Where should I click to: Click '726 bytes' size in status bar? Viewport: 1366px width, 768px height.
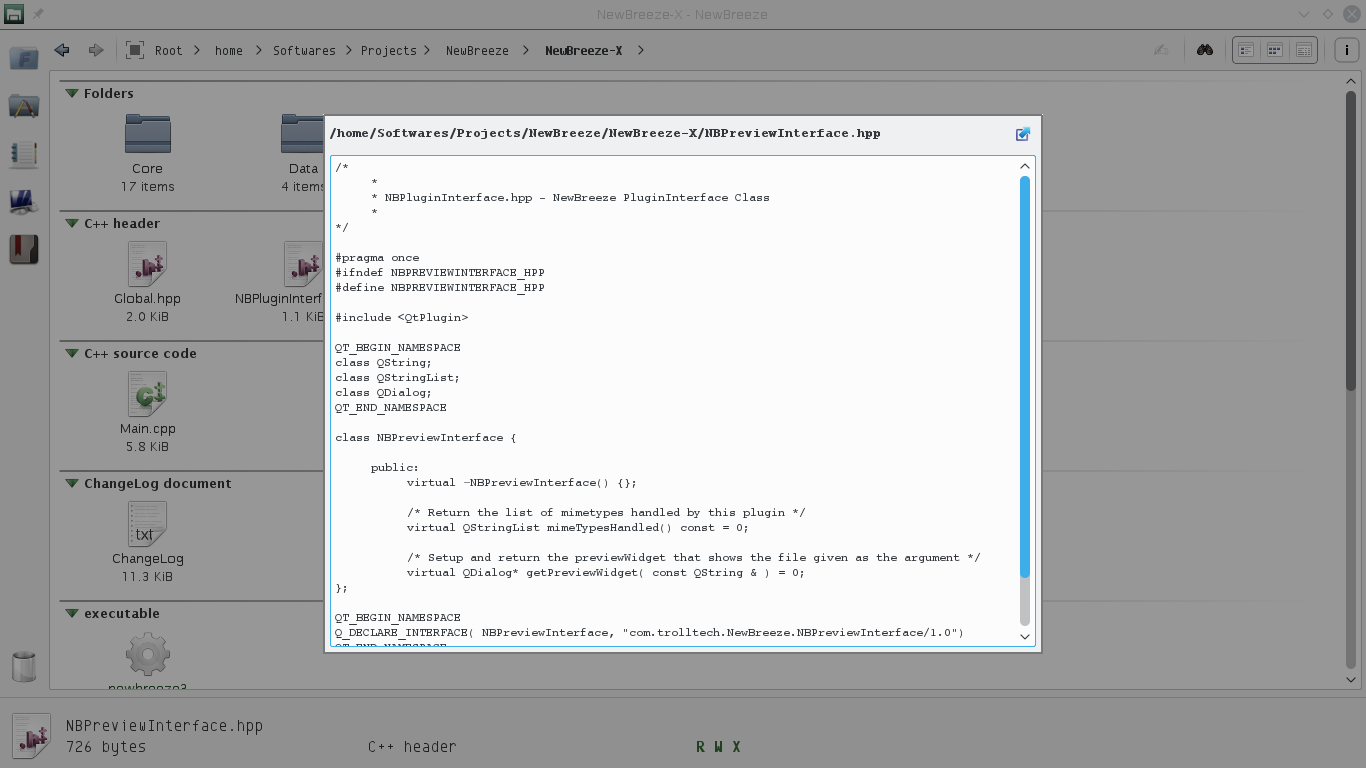(x=106, y=747)
